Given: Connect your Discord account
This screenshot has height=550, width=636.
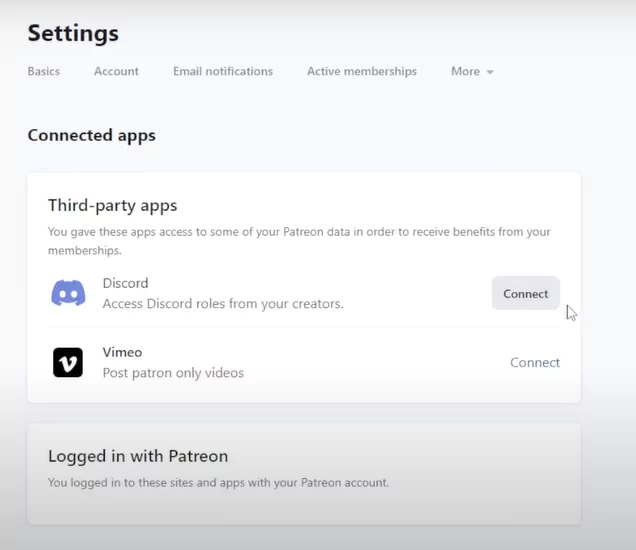Looking at the screenshot, I should 526,293.
